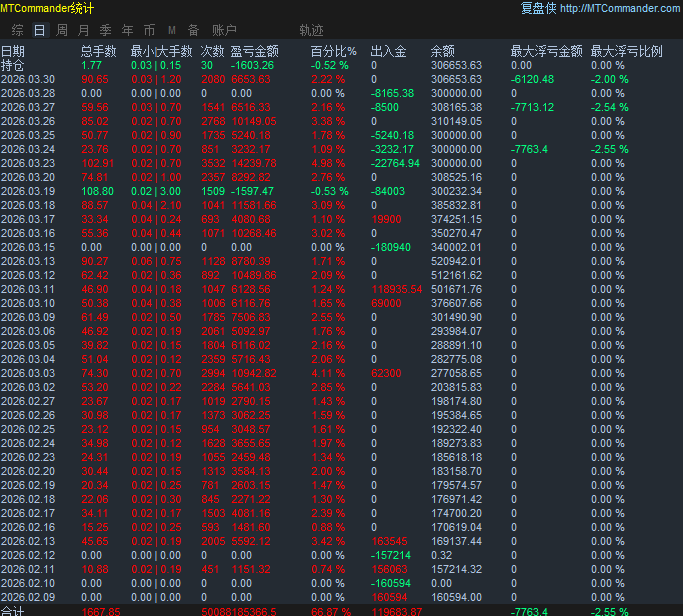Screen dimensions: 683x616
Task: Click balance 520942.01 on 2026.03.13
Action: [x=456, y=261]
